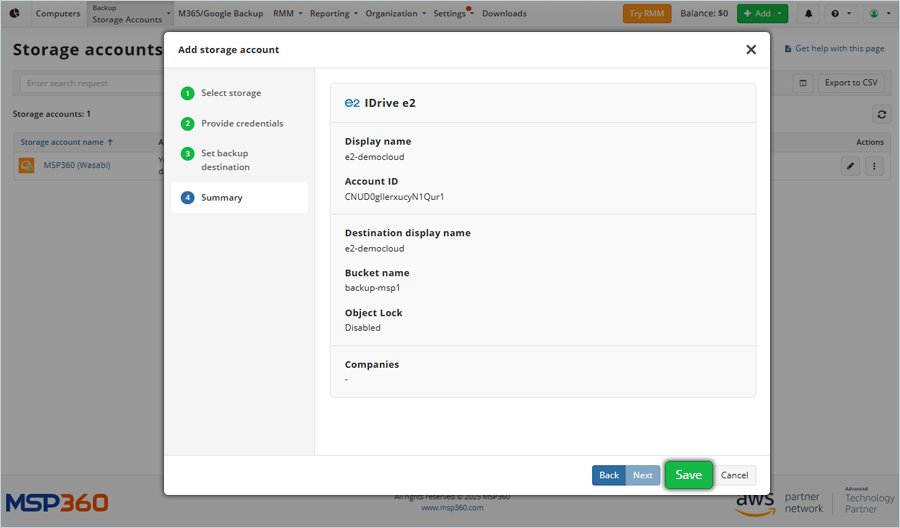900x528 pixels.
Task: Click the refresh storage accounts icon
Action: (880, 114)
